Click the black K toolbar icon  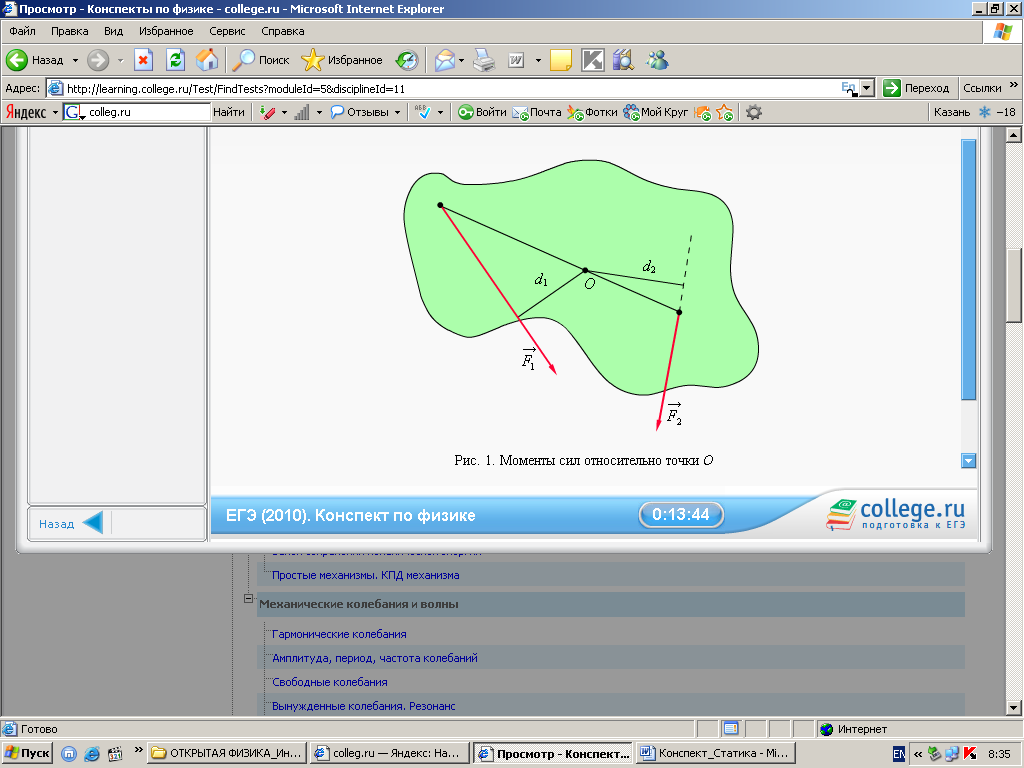click(x=593, y=60)
